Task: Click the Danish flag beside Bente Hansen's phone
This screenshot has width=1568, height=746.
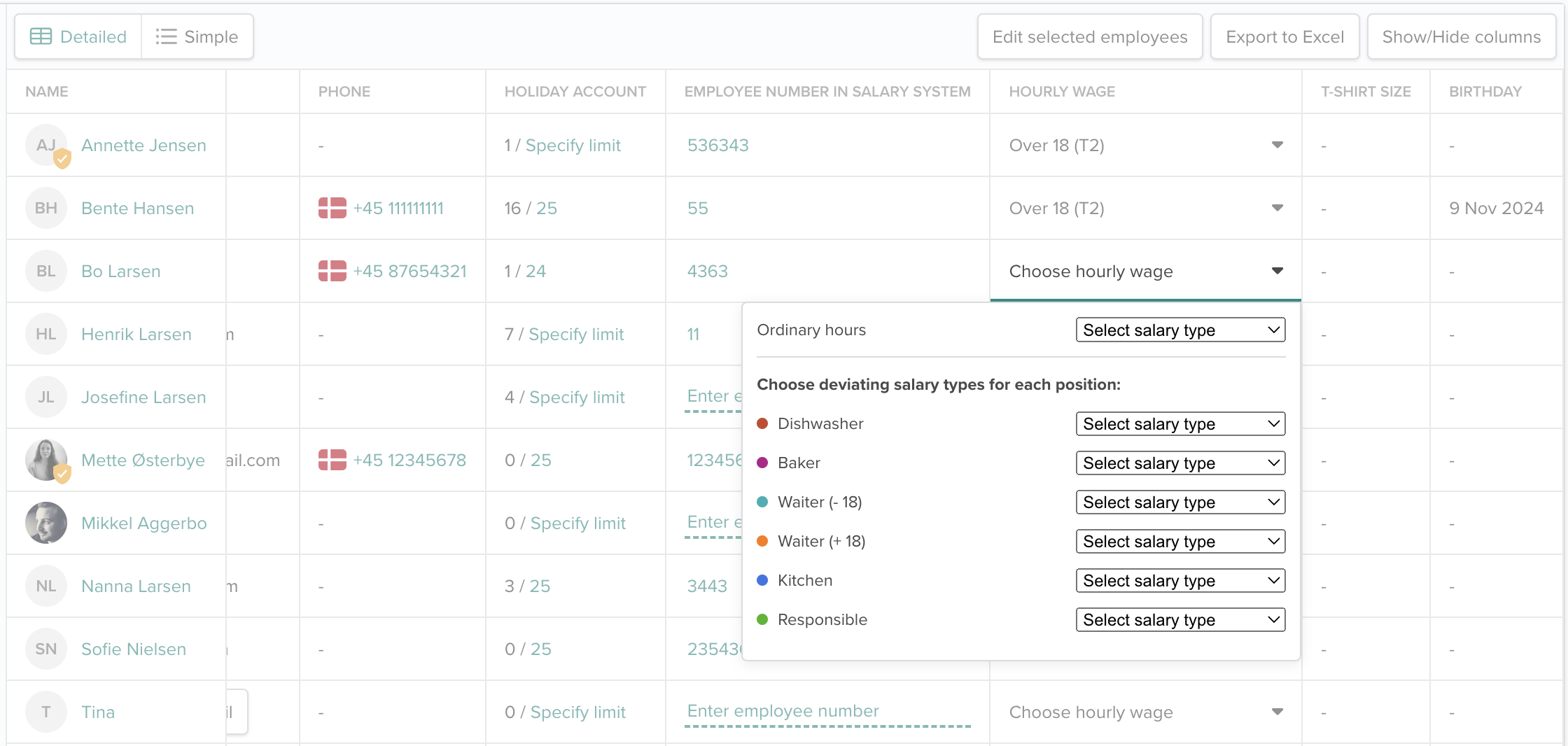Action: 332,208
